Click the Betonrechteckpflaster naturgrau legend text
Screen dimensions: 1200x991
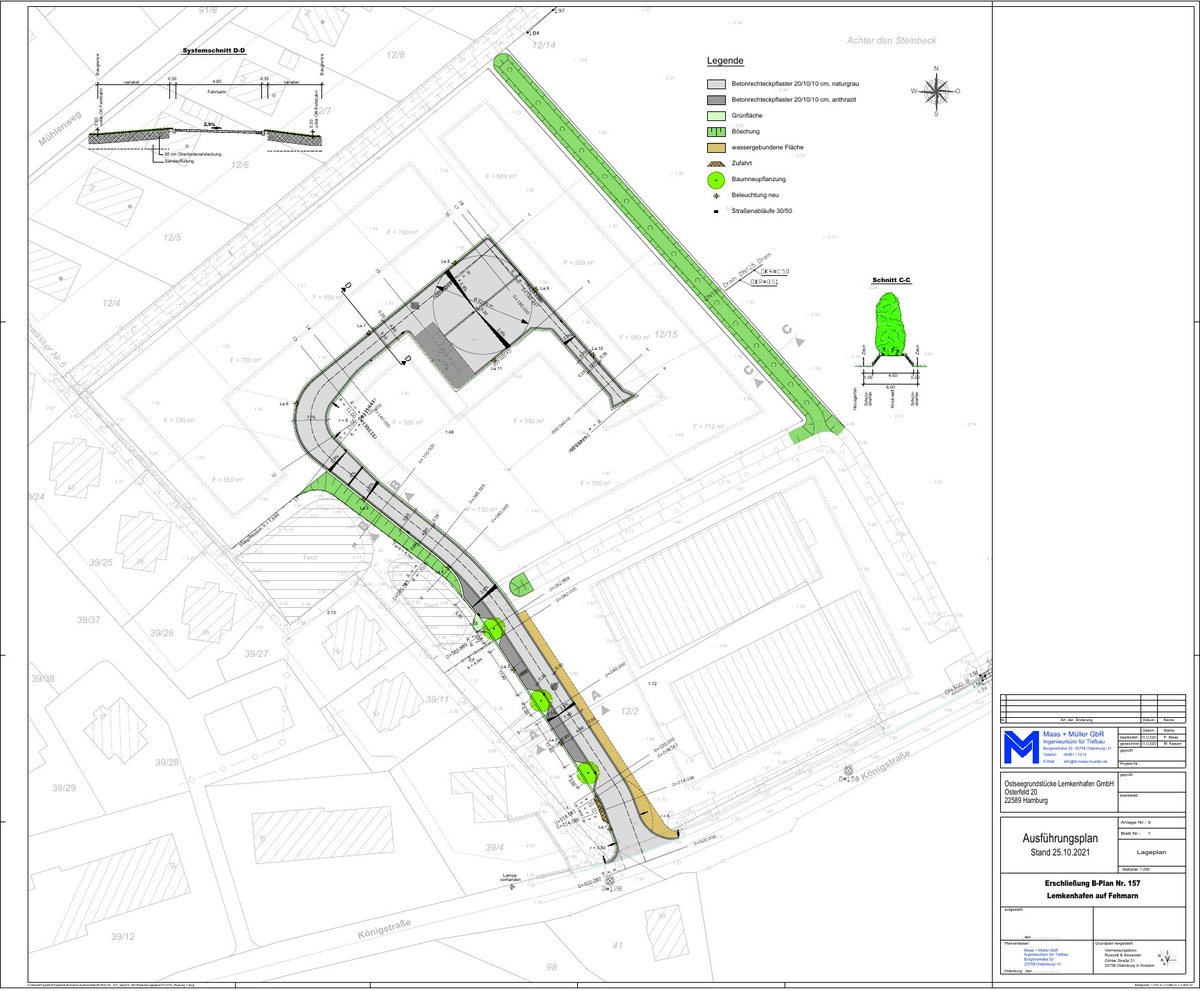[x=796, y=86]
